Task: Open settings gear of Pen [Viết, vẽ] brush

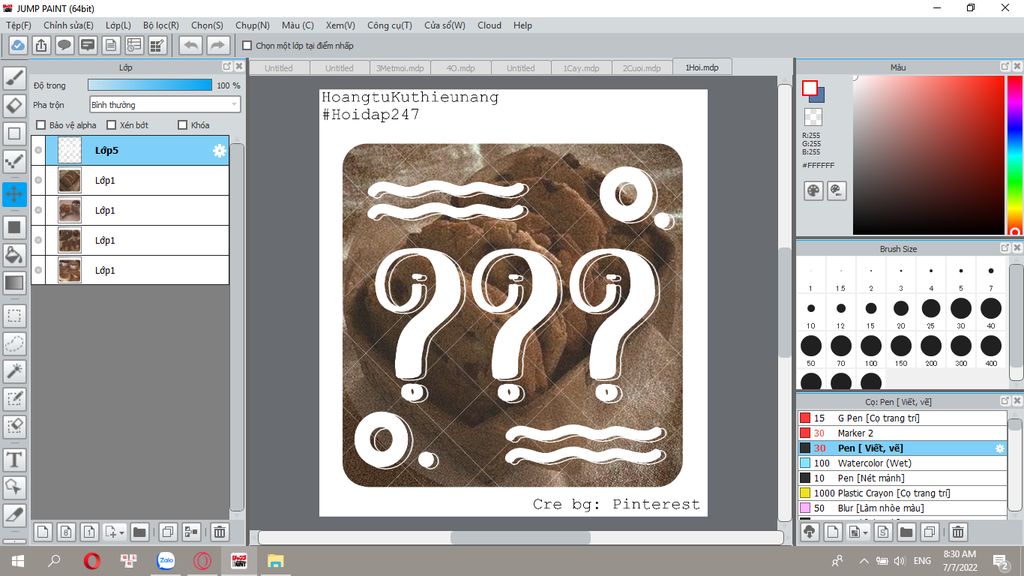Action: 999,448
